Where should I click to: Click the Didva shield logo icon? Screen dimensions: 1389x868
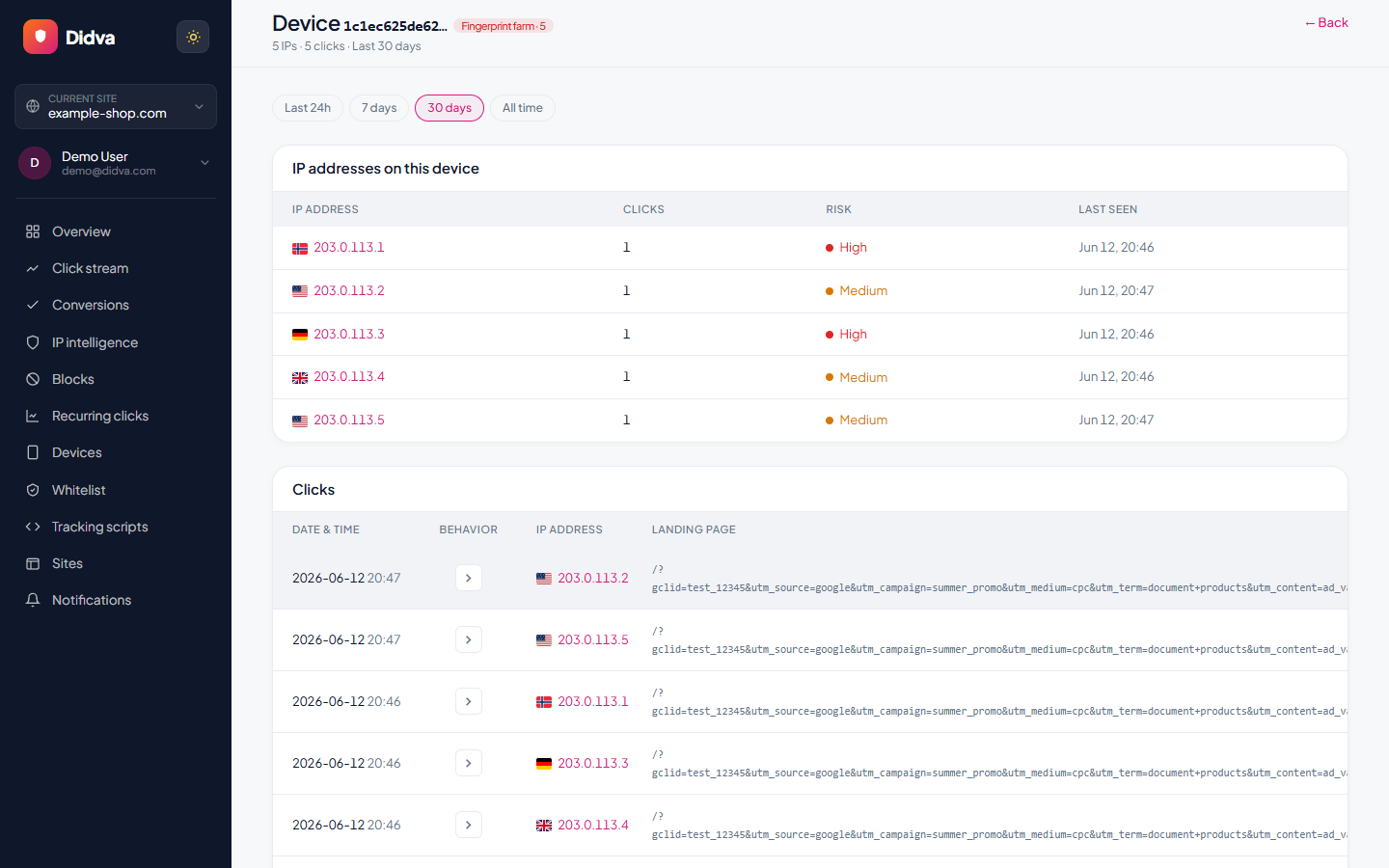[x=41, y=37]
